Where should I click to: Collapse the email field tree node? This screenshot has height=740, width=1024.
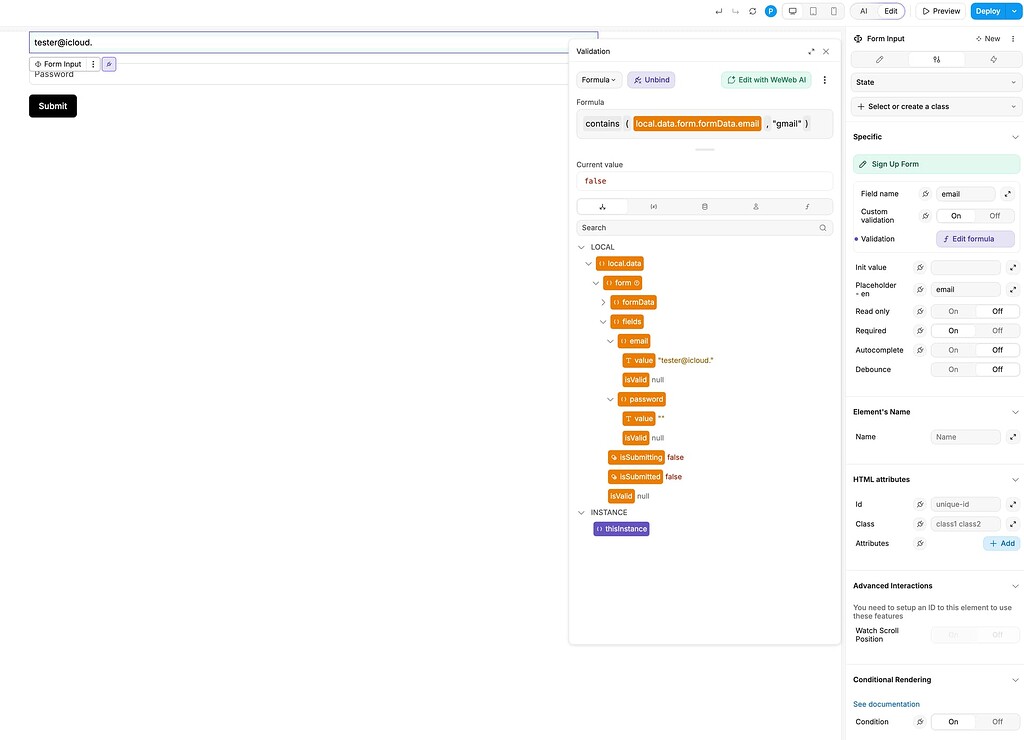point(610,340)
